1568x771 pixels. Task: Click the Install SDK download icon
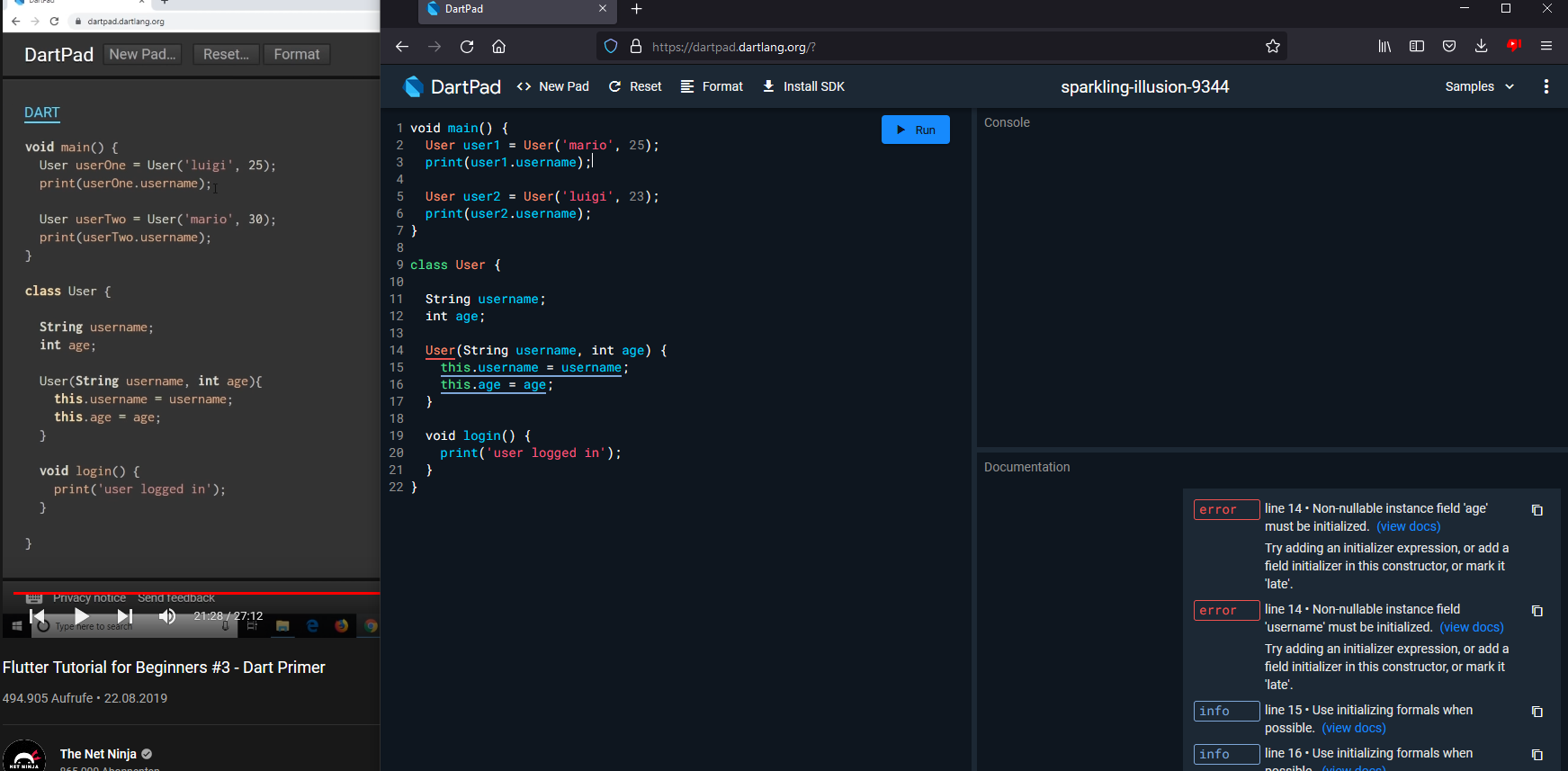point(768,86)
